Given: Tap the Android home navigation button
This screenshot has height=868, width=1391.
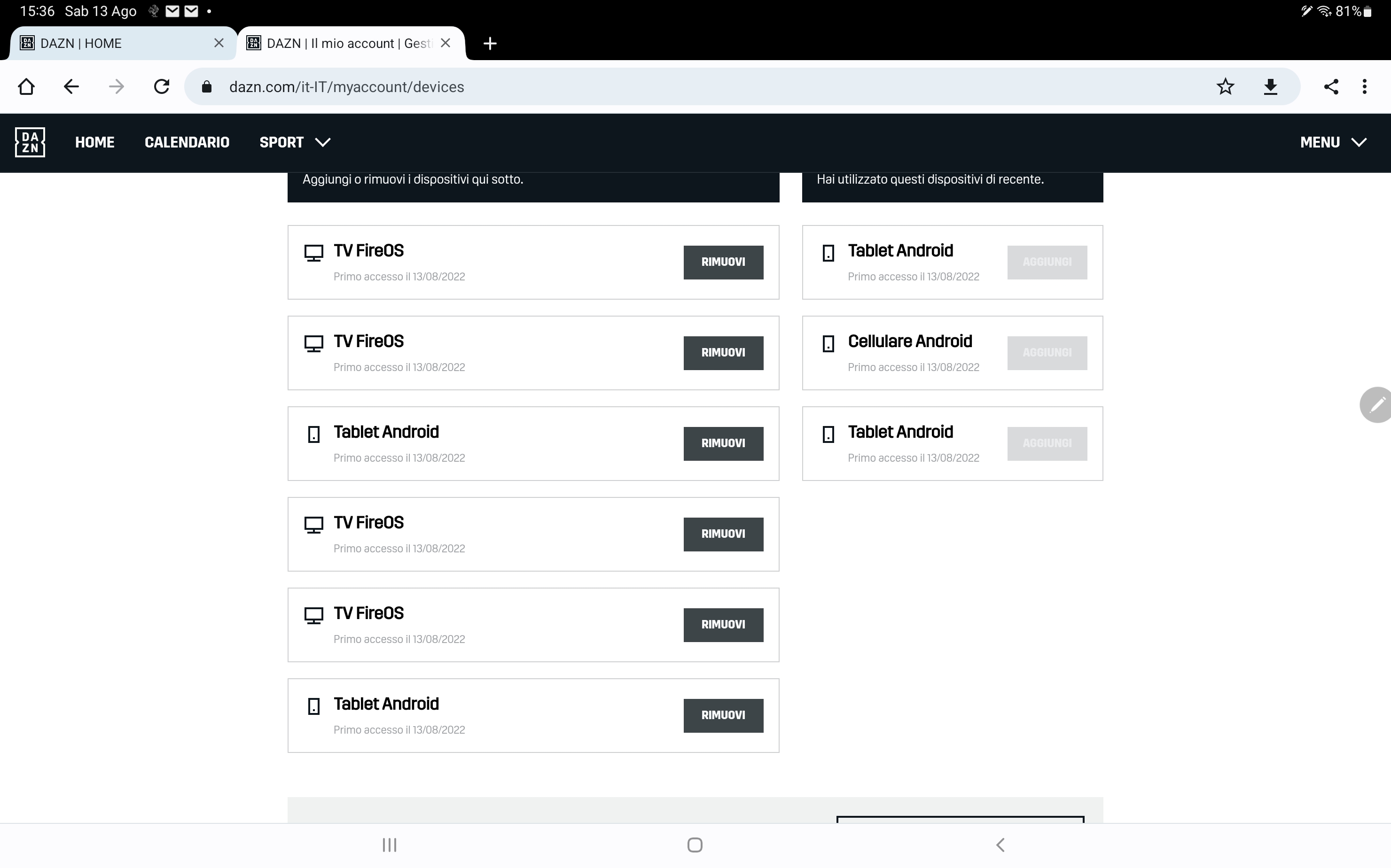Looking at the screenshot, I should tap(695, 845).
